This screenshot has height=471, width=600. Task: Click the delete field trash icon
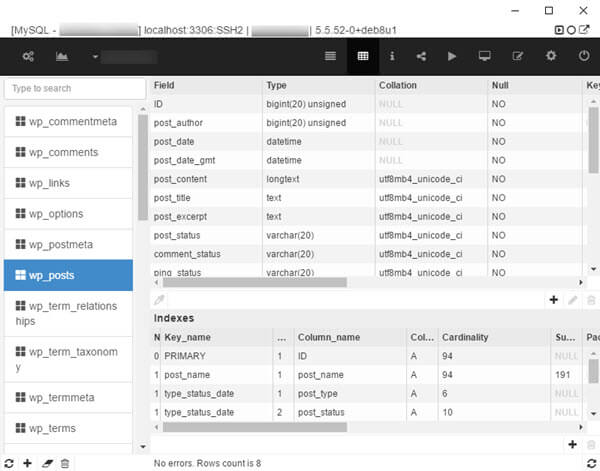pyautogui.click(x=591, y=300)
